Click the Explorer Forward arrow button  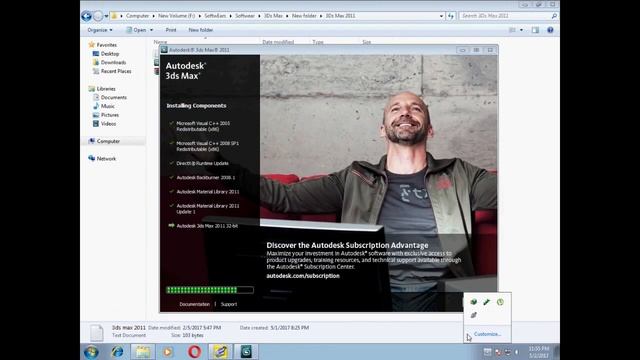coord(98,16)
